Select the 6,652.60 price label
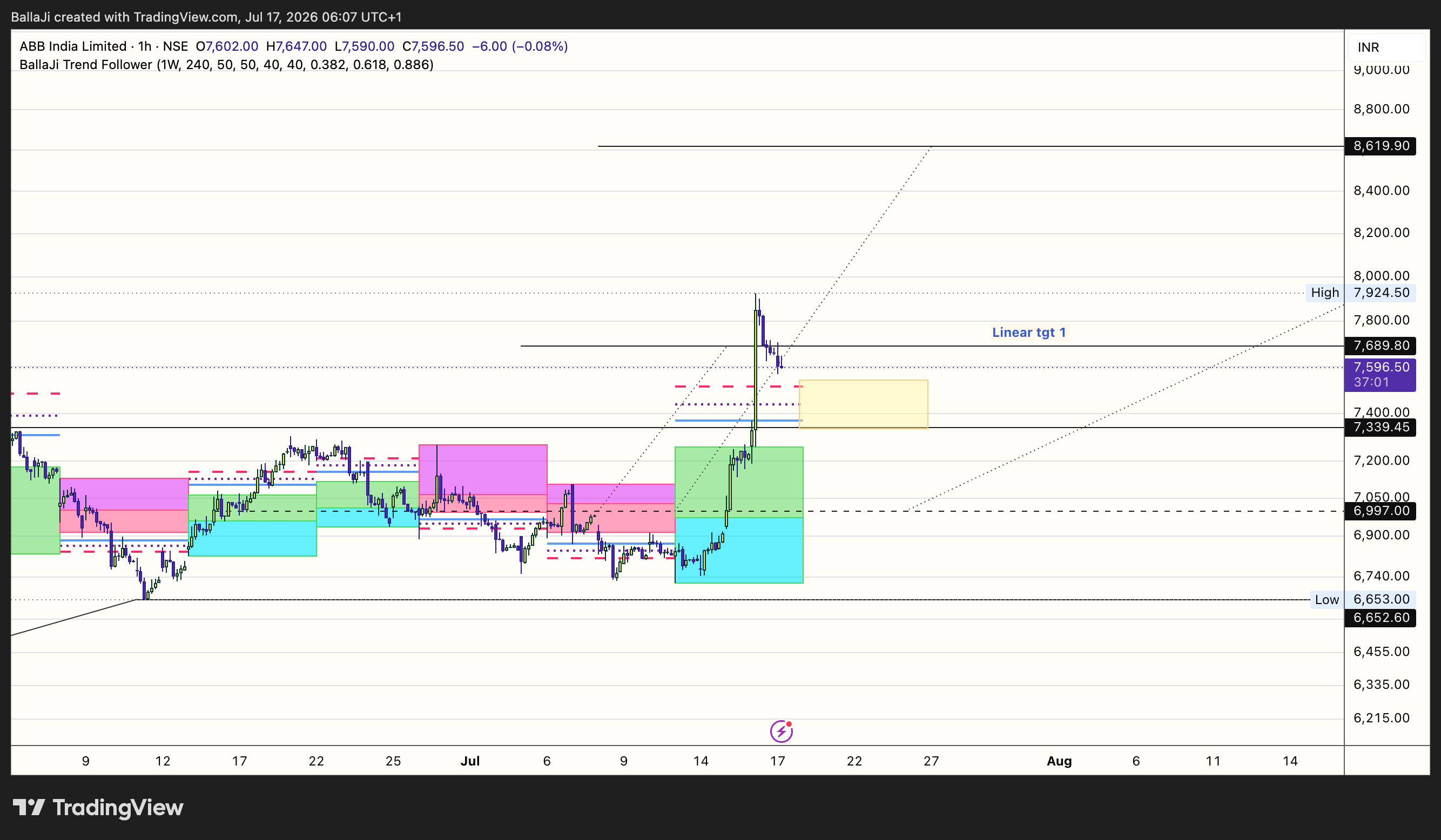This screenshot has height=840, width=1441. (1381, 618)
